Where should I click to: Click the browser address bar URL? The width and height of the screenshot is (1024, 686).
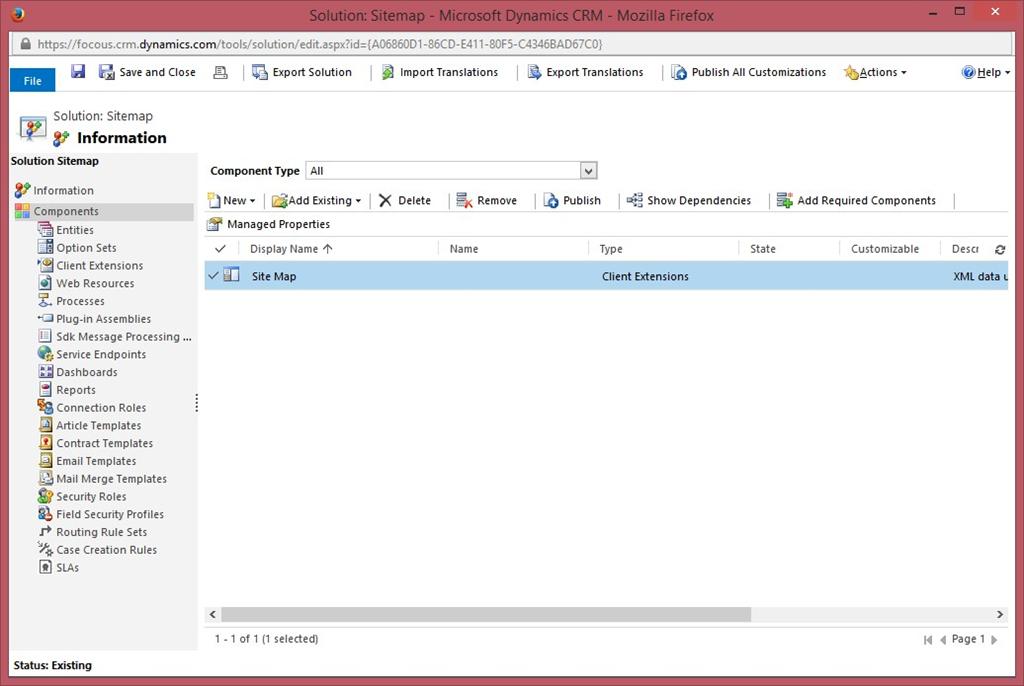[320, 44]
